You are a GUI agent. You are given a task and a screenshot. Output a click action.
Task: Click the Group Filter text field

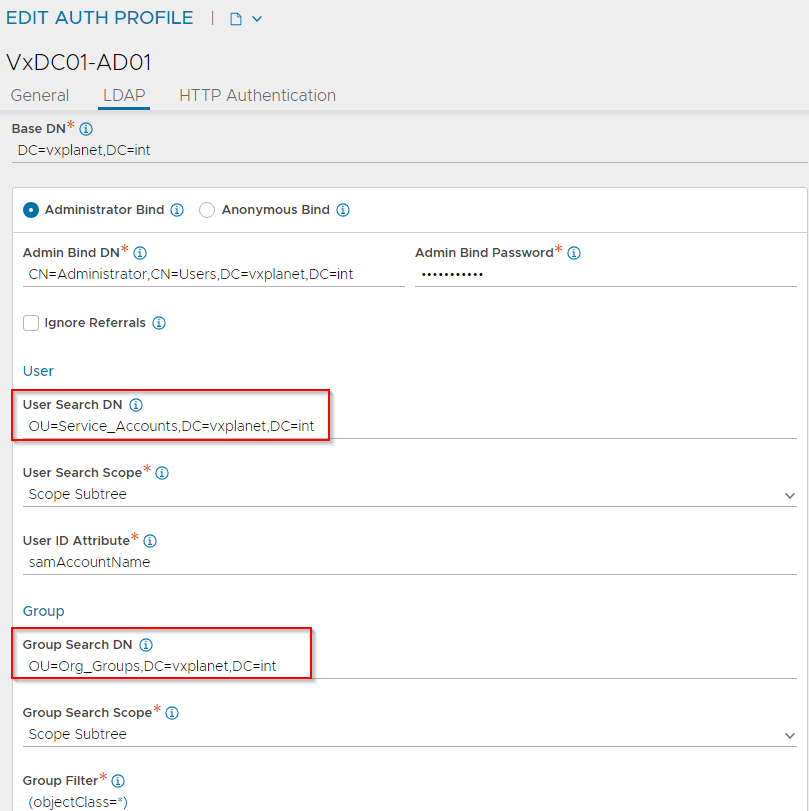pos(410,801)
